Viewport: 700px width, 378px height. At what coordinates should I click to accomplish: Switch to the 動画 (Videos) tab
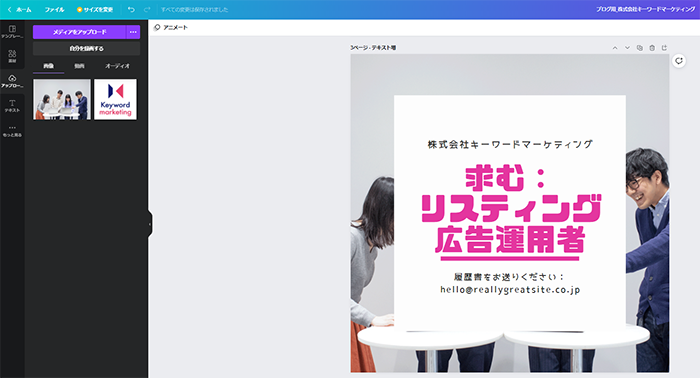(79, 66)
